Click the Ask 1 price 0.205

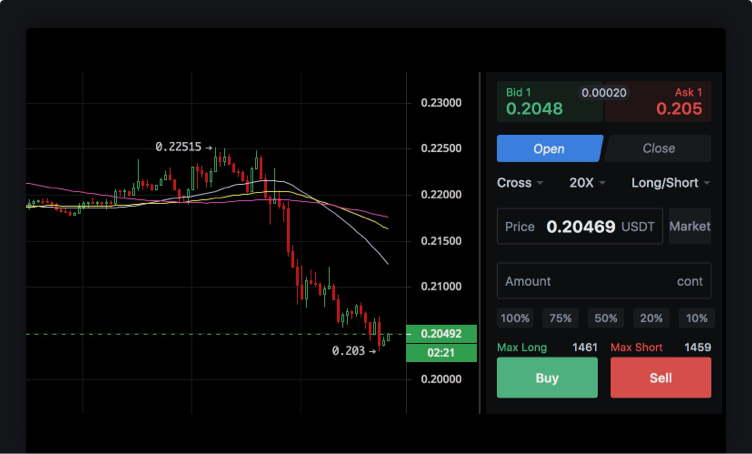679,109
